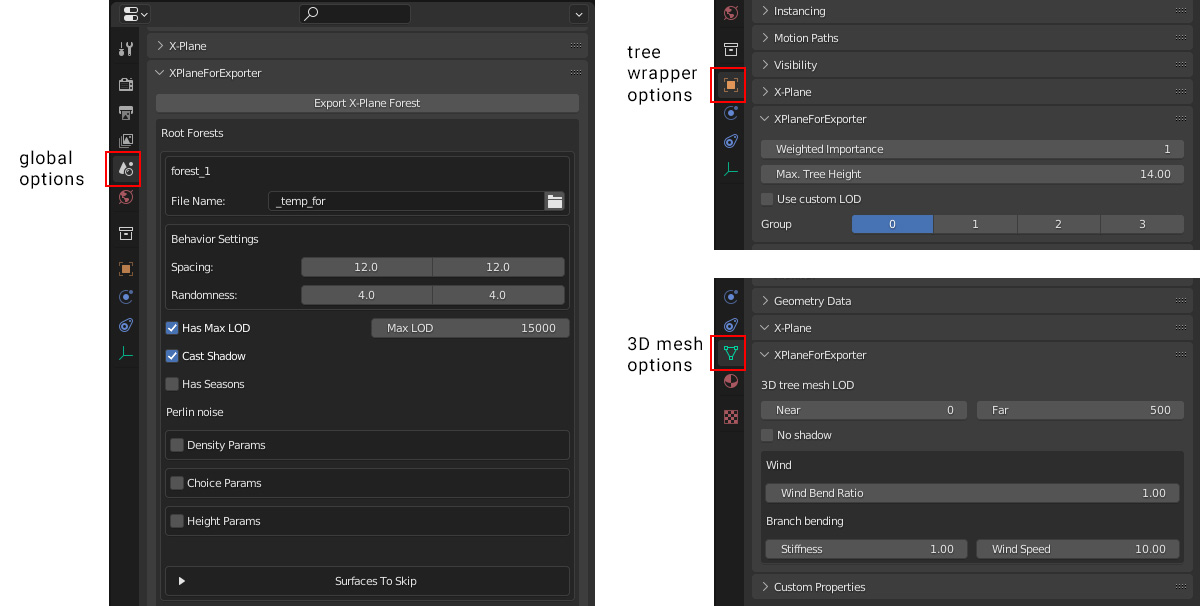
Task: Open the empty Object Data tab in the tree wrapper sidebar
Action: click(x=731, y=170)
